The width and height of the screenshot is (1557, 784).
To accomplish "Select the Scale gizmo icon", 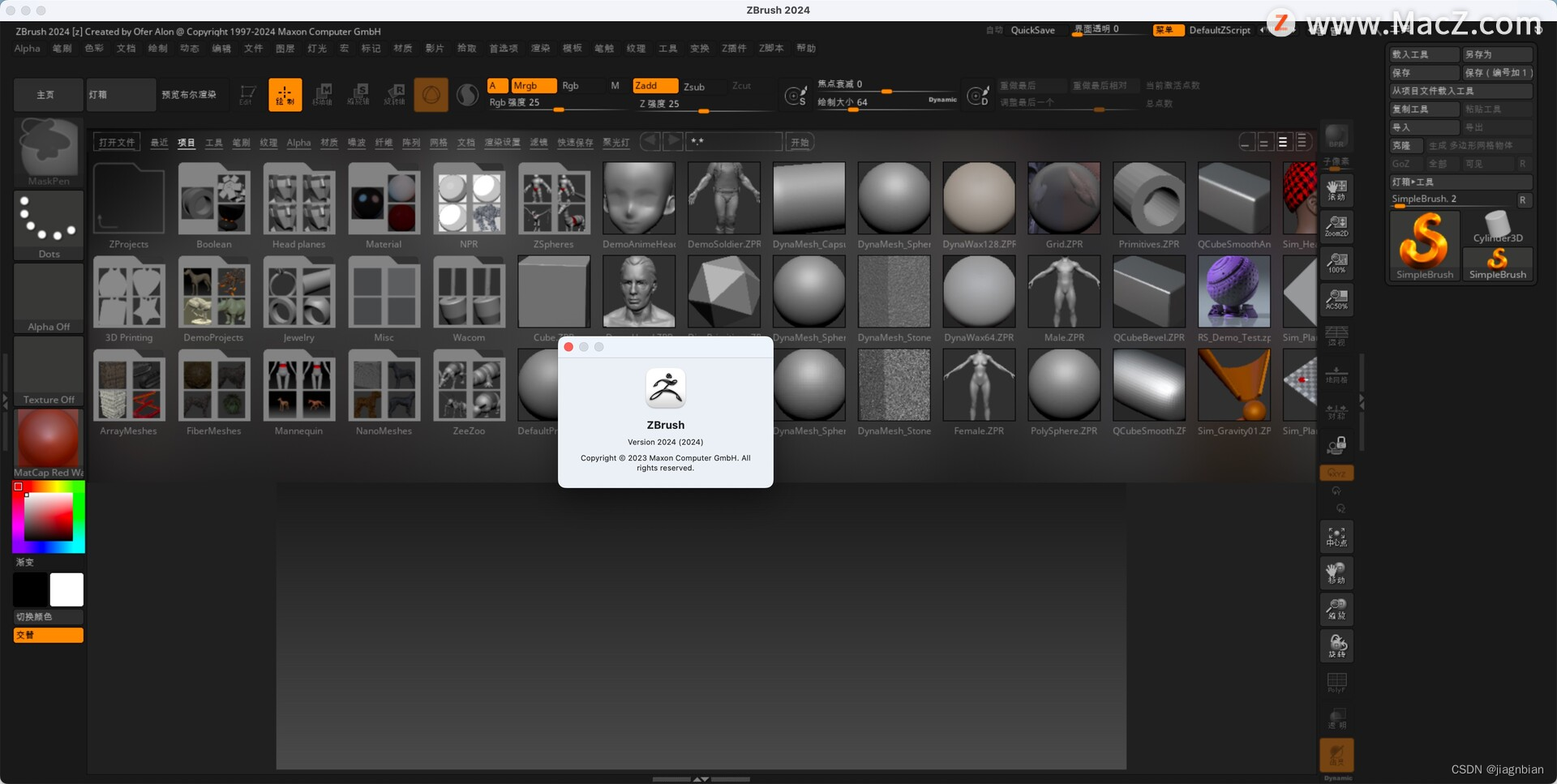I will point(358,94).
